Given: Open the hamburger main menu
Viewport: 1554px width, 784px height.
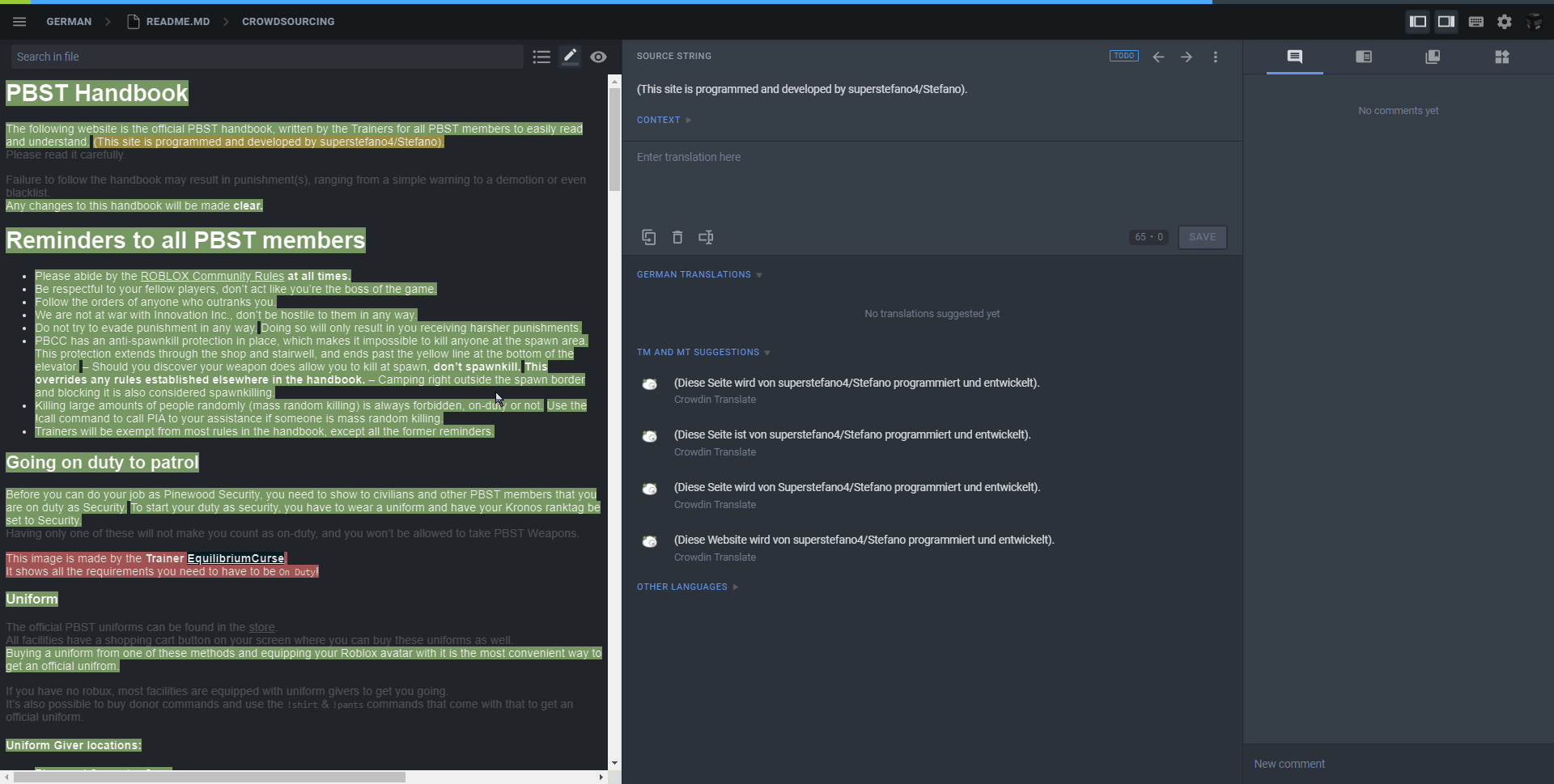Looking at the screenshot, I should point(19,22).
